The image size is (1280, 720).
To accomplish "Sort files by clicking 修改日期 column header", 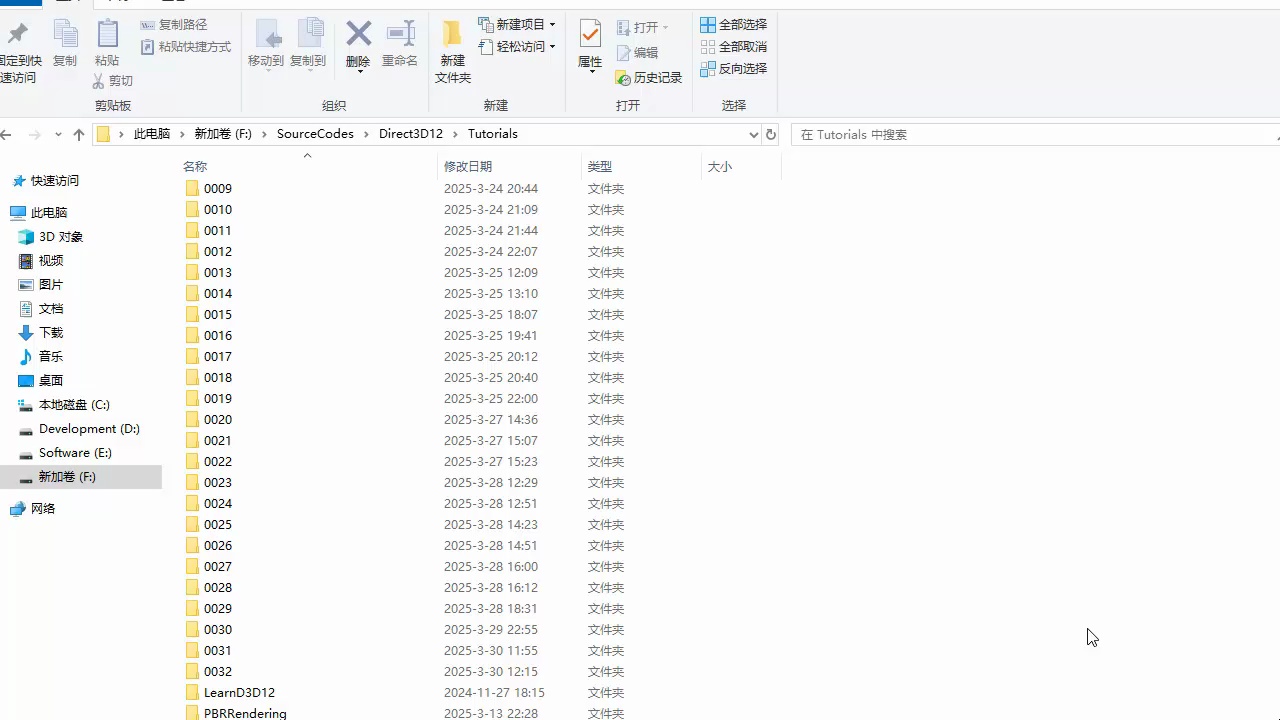I will (x=467, y=166).
